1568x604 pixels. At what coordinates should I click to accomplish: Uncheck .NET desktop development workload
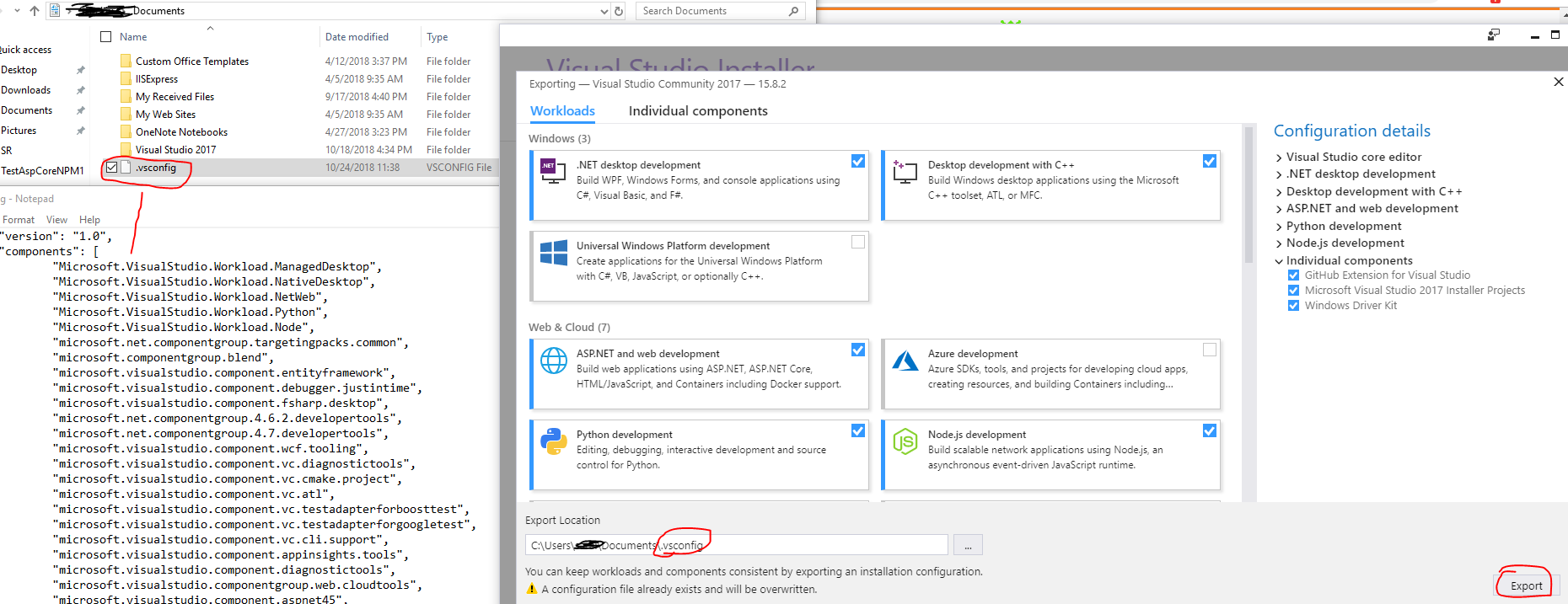pos(858,161)
